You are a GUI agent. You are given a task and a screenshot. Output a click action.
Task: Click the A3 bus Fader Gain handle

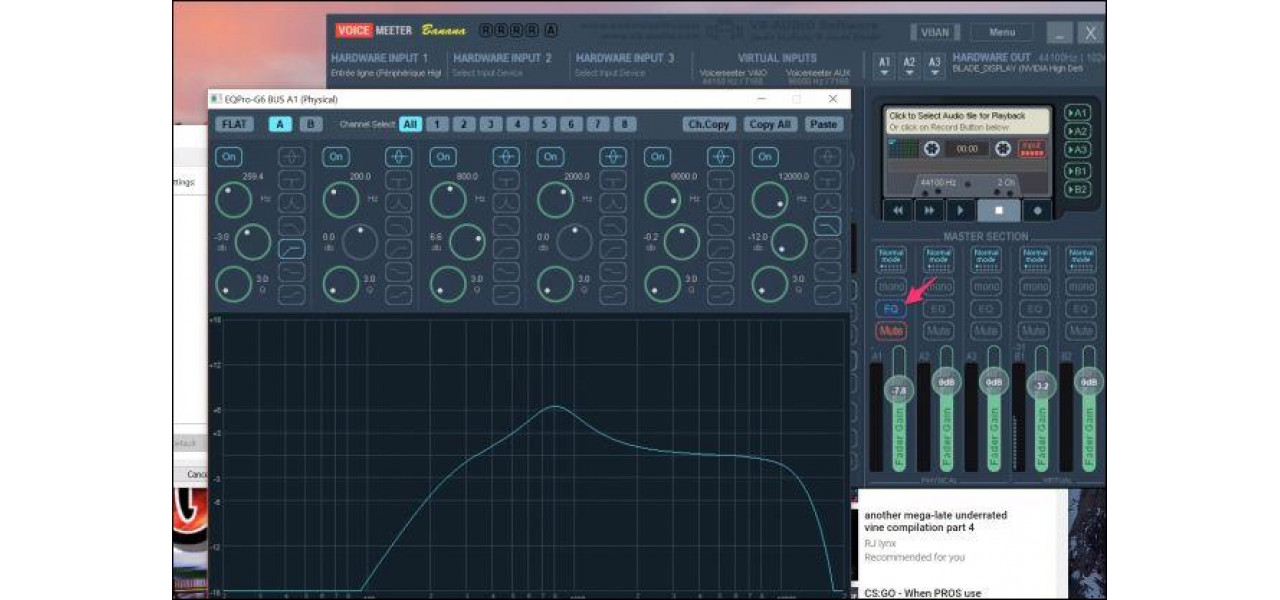[x=994, y=382]
